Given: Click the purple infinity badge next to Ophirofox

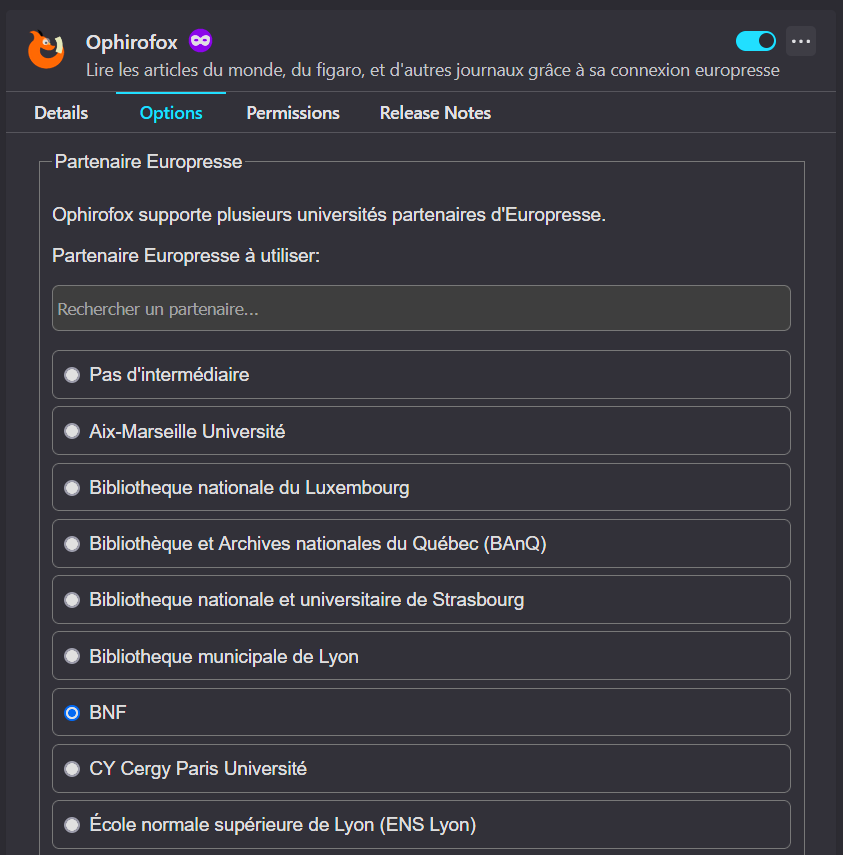Looking at the screenshot, I should click(199, 40).
